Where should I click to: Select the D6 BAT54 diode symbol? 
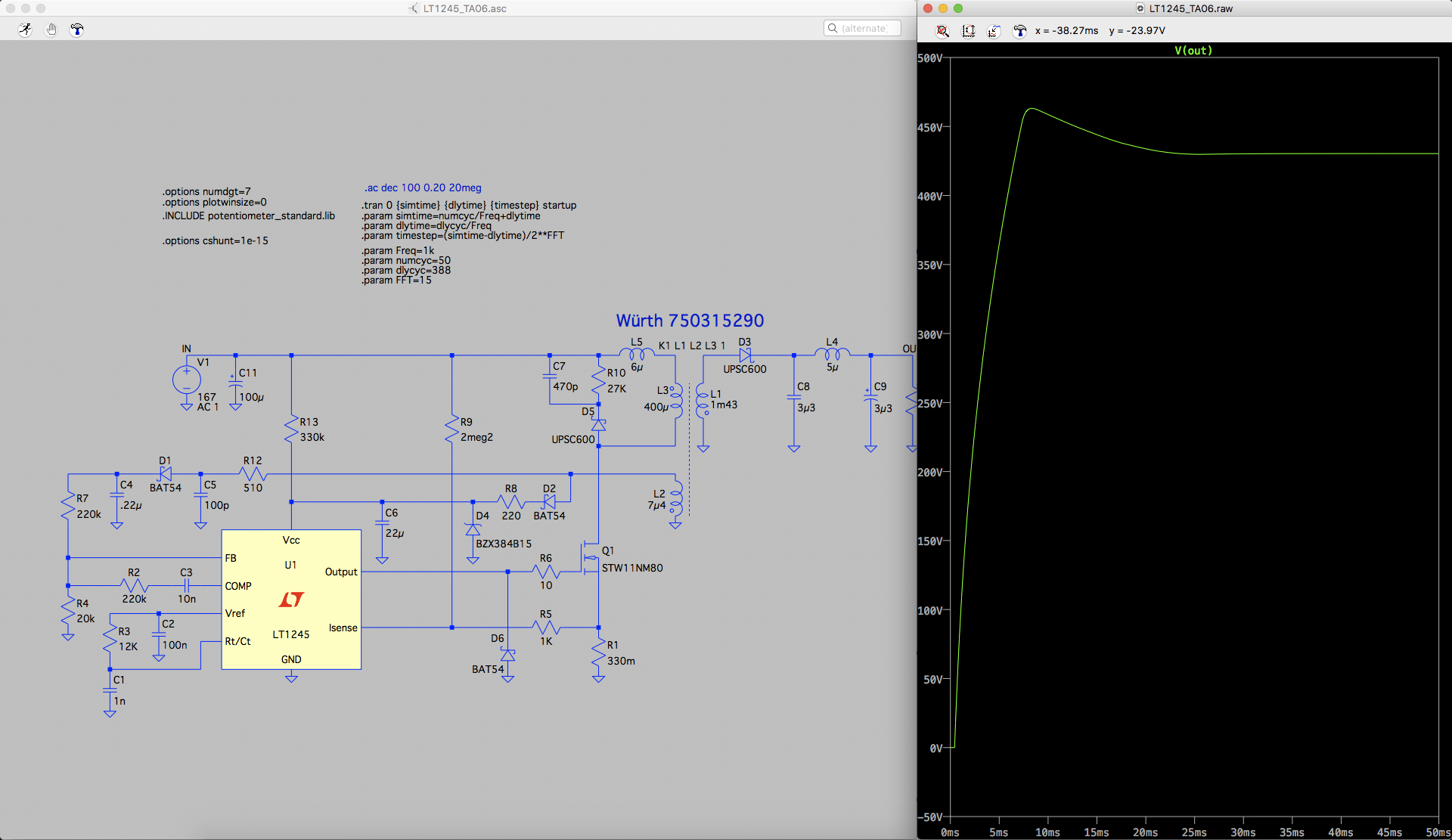coord(507,655)
